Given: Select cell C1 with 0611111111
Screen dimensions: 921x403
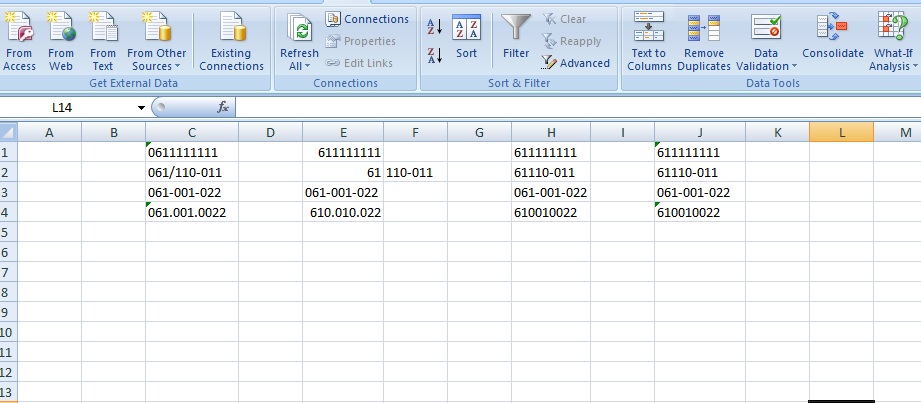Looking at the screenshot, I should coord(192,152).
